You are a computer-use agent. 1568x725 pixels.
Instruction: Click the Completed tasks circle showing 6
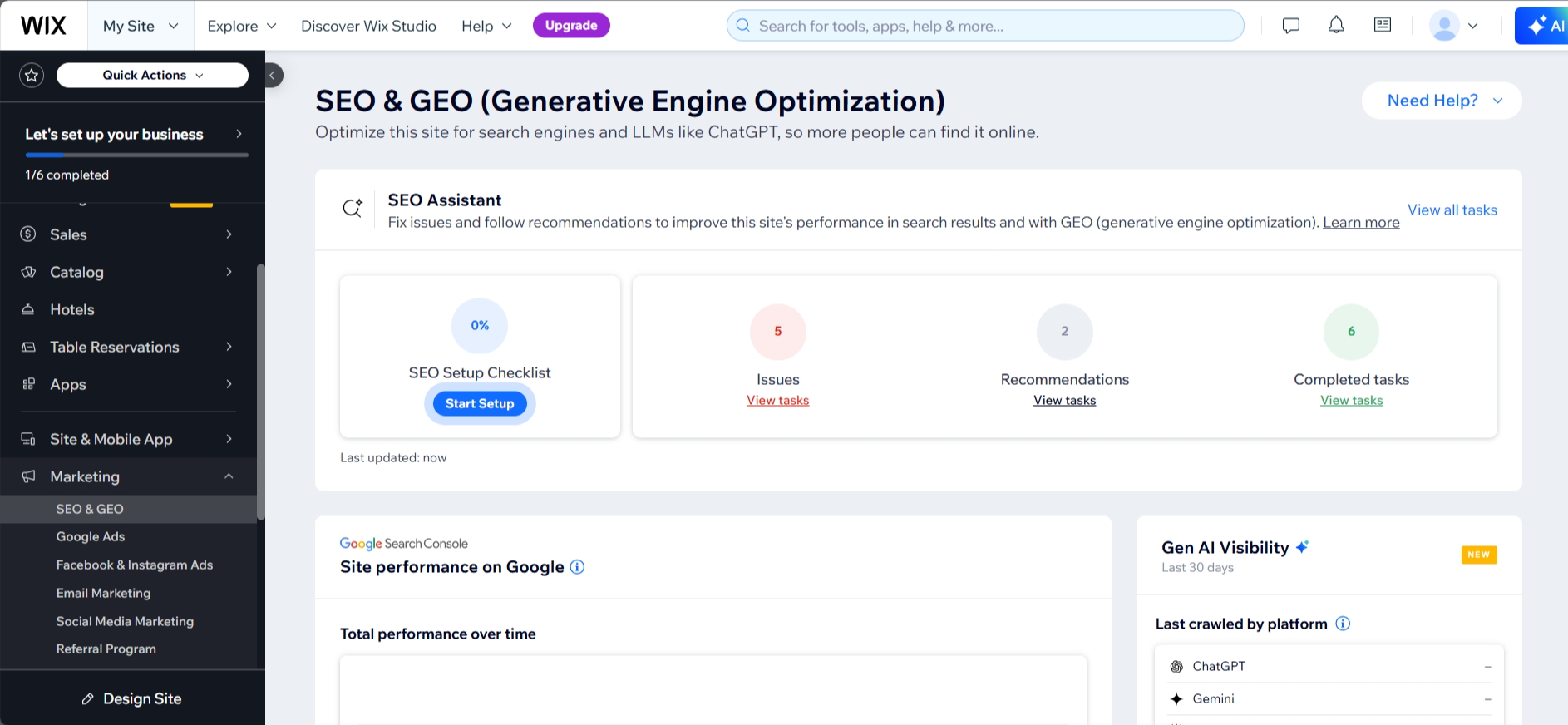[1352, 332]
